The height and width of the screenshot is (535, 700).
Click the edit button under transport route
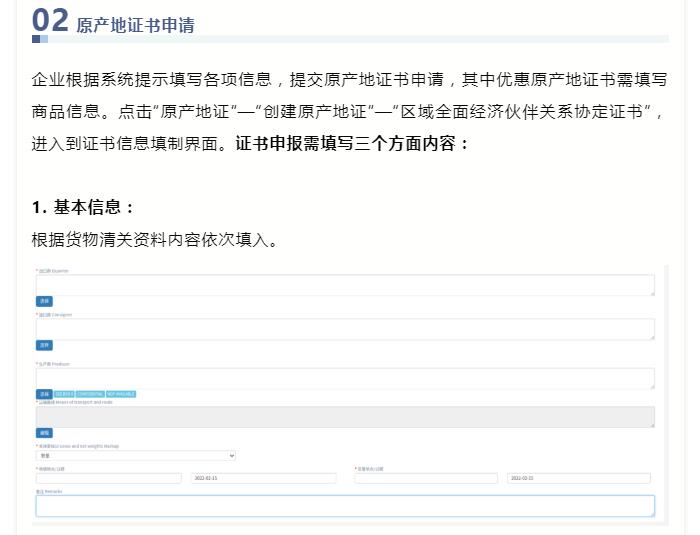click(x=44, y=433)
